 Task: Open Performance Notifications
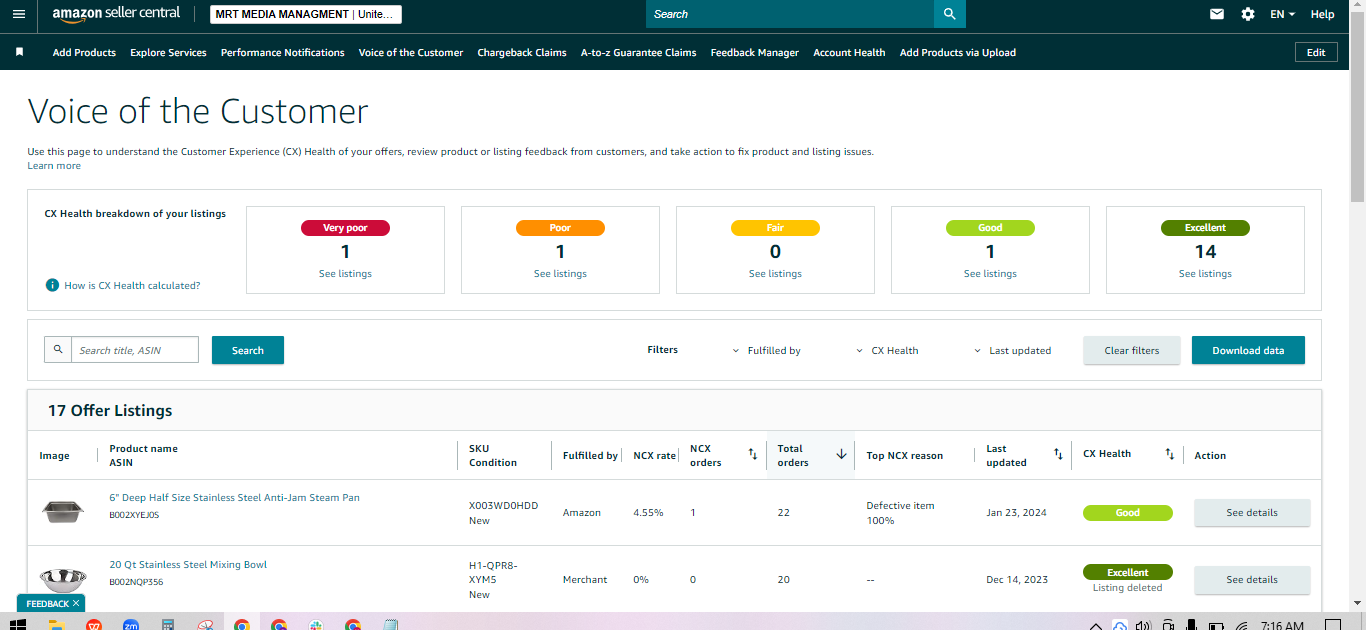tap(283, 52)
